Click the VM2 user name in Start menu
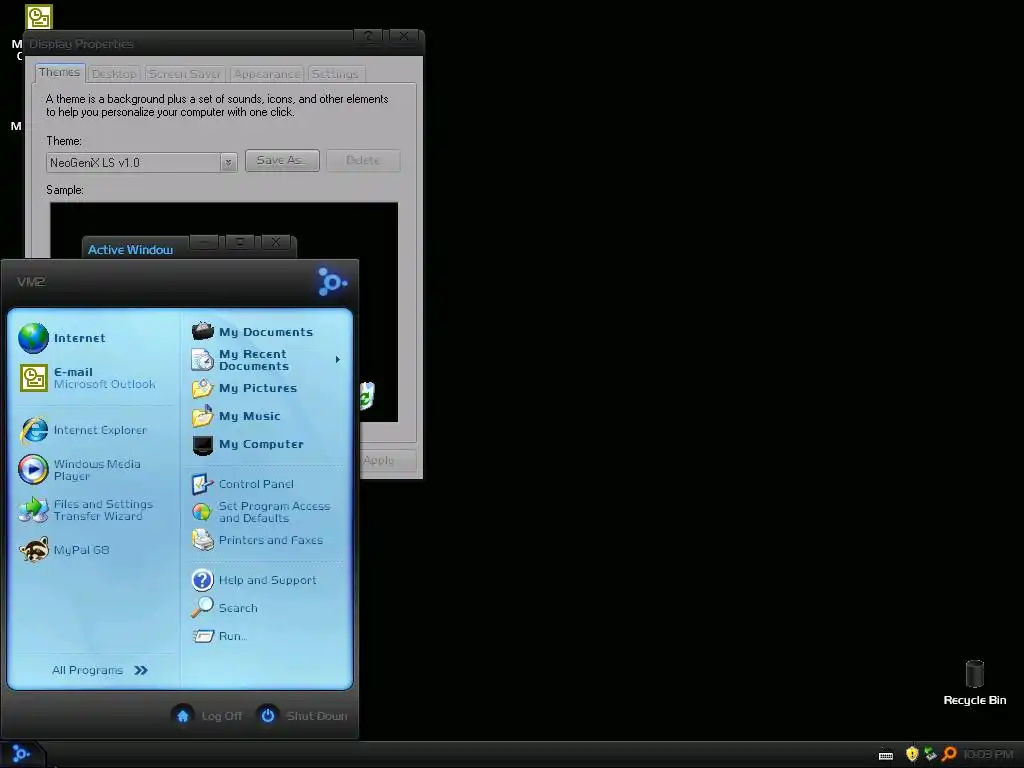 tap(31, 281)
